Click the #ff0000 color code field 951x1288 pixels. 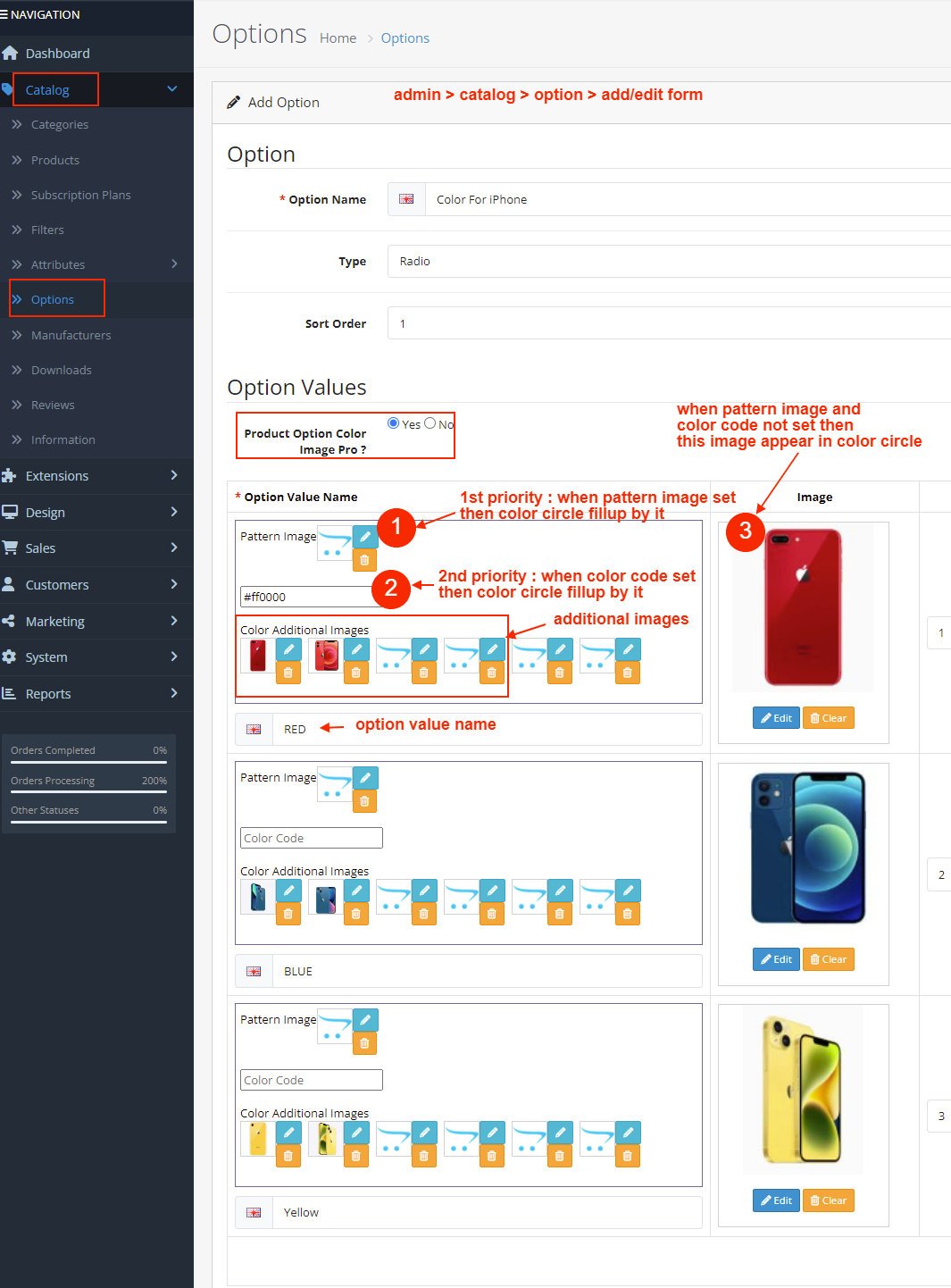(306, 597)
